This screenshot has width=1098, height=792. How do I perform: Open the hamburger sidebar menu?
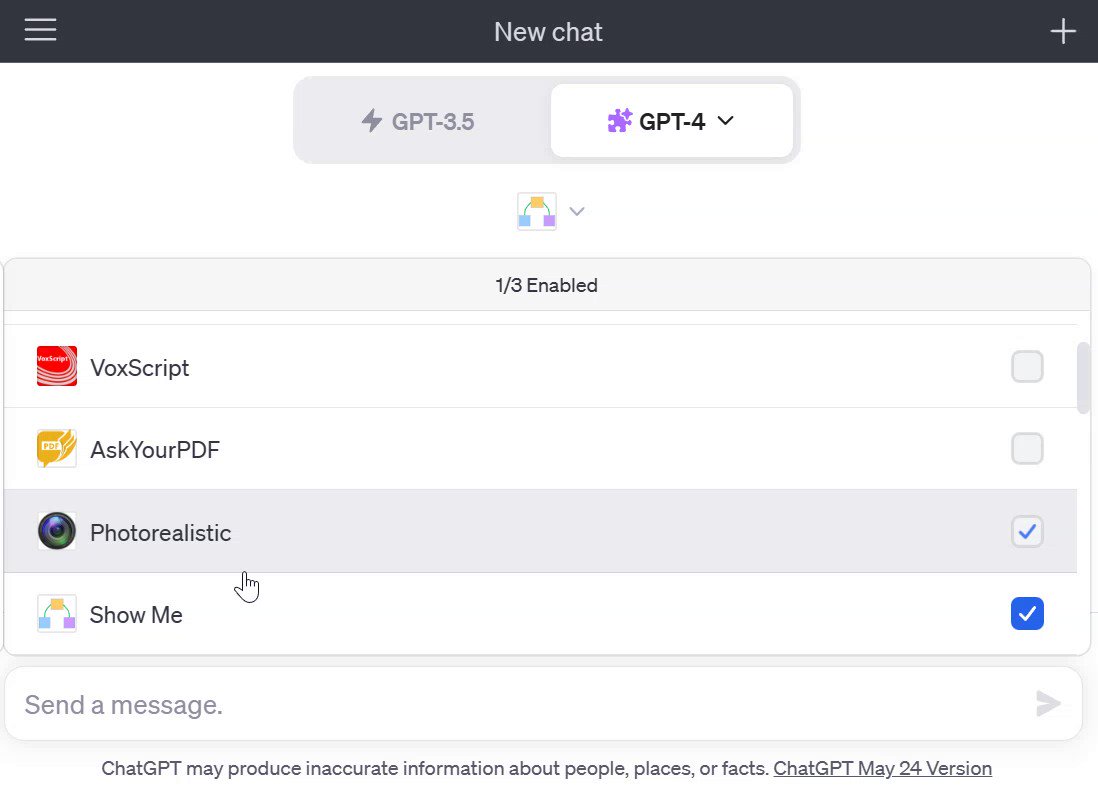40,30
